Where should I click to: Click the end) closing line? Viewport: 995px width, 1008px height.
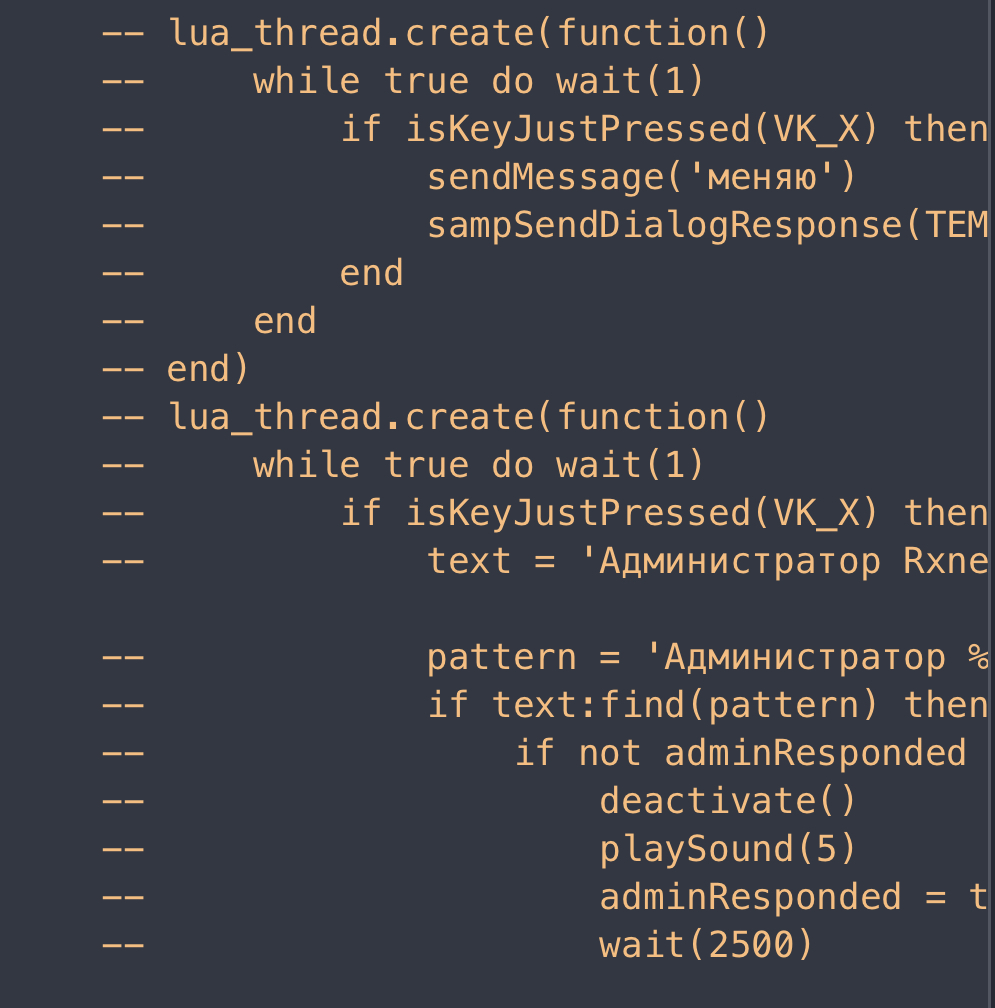tap(207, 369)
